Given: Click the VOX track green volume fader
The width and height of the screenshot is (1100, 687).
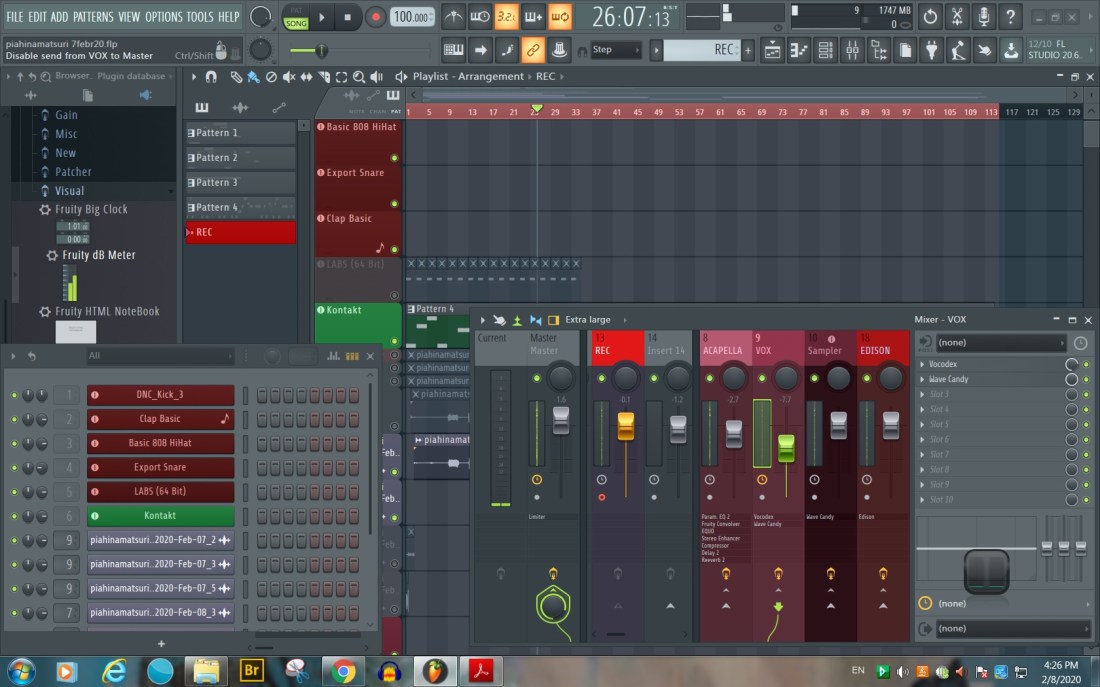Looking at the screenshot, I should 786,448.
